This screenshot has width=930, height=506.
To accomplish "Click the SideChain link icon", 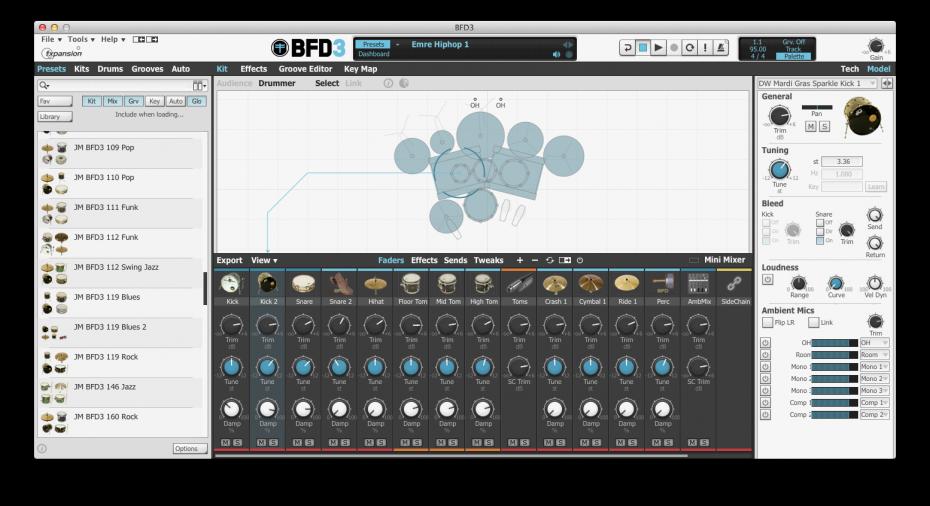I will click(734, 284).
